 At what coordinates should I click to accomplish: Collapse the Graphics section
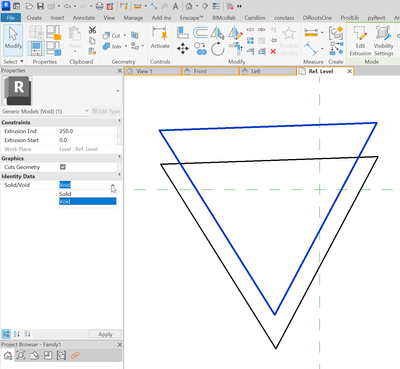120,157
